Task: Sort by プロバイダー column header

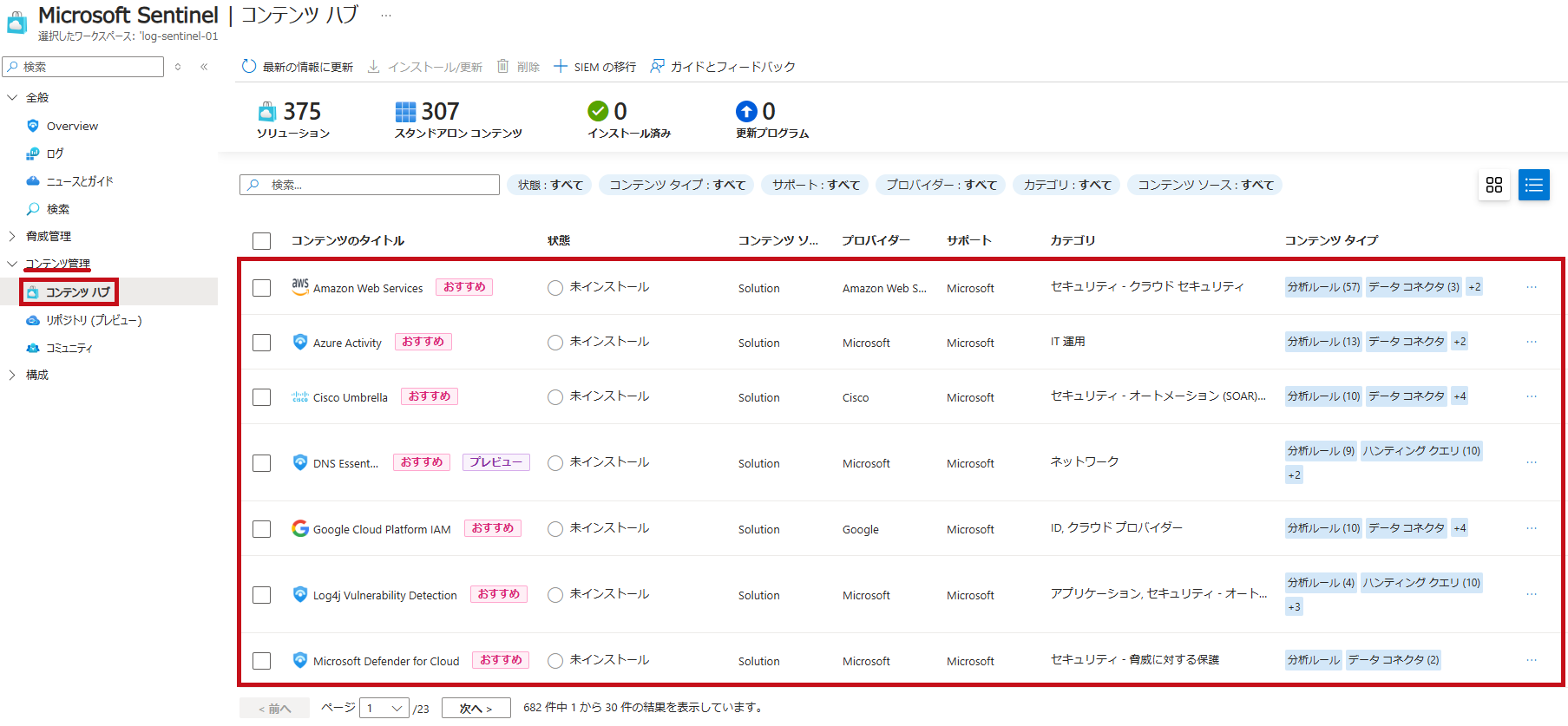Action: tap(876, 240)
